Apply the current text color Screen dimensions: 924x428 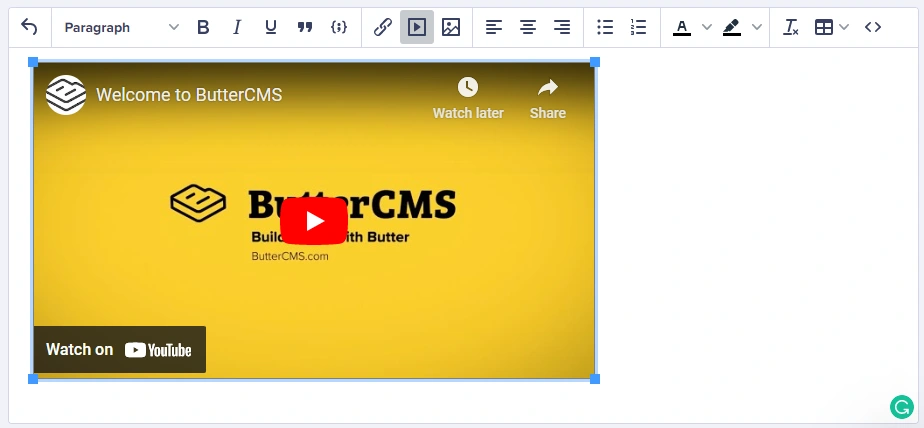point(682,27)
